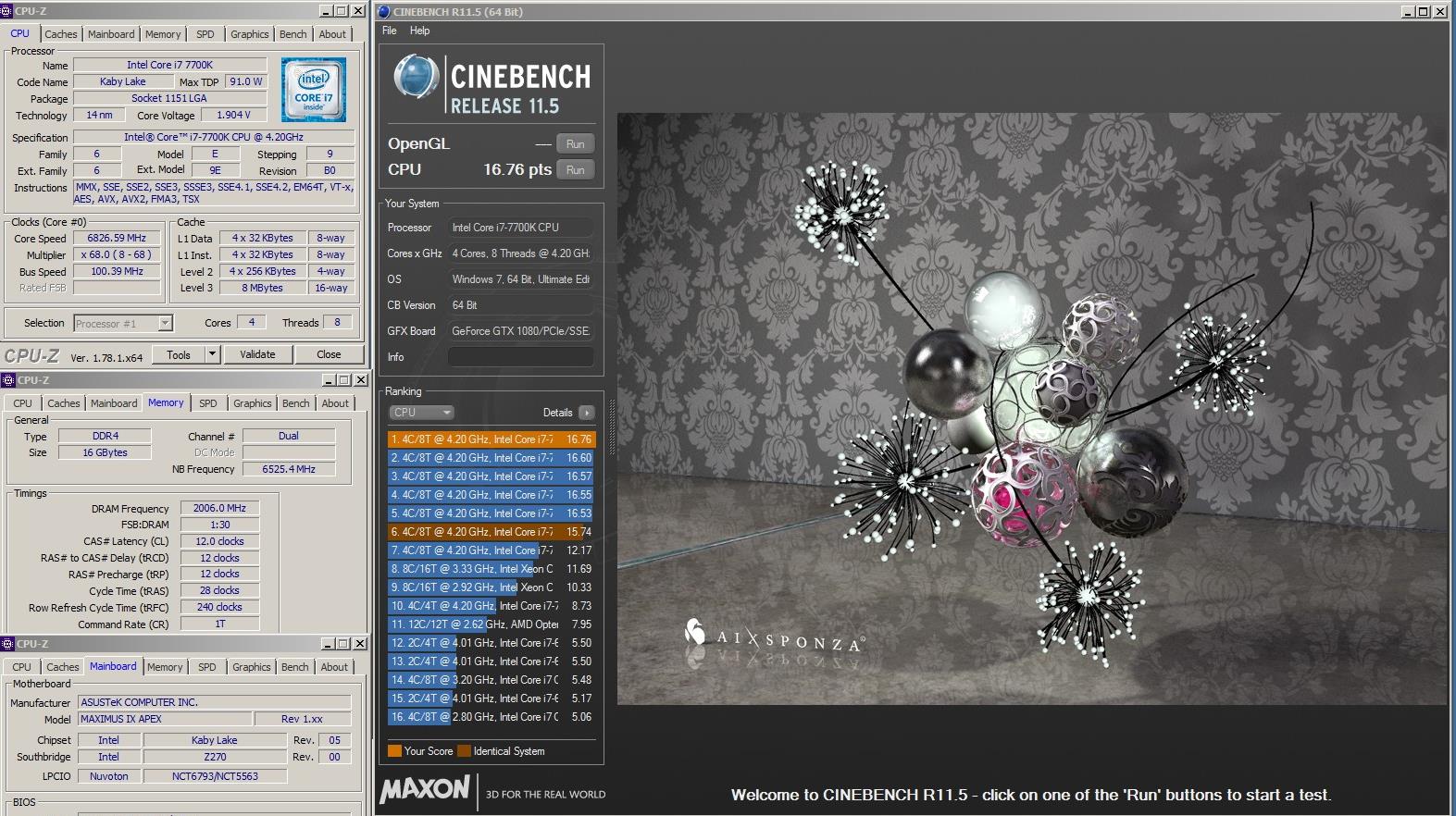This screenshot has width=1456, height=816.
Task: Open the Processor #1 selection dropdown
Action: pos(165,324)
